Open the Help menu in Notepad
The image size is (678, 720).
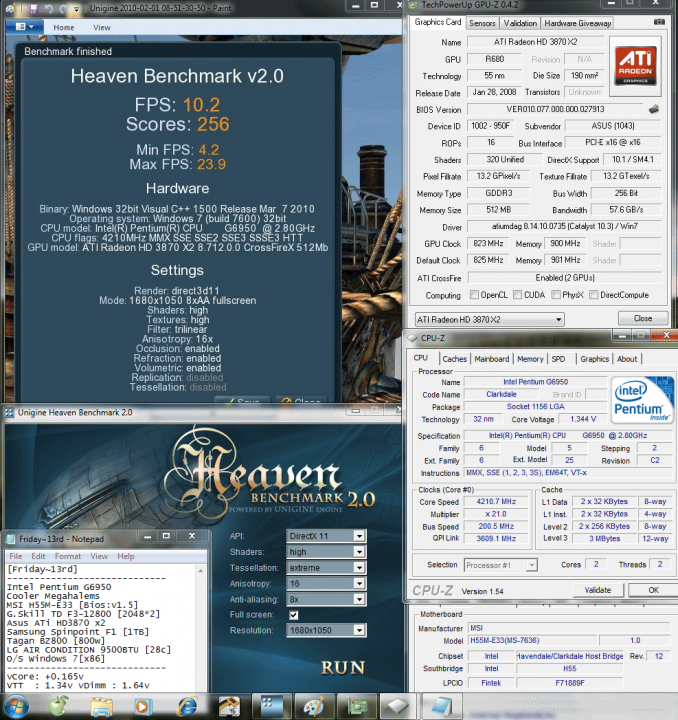pyautogui.click(x=126, y=556)
